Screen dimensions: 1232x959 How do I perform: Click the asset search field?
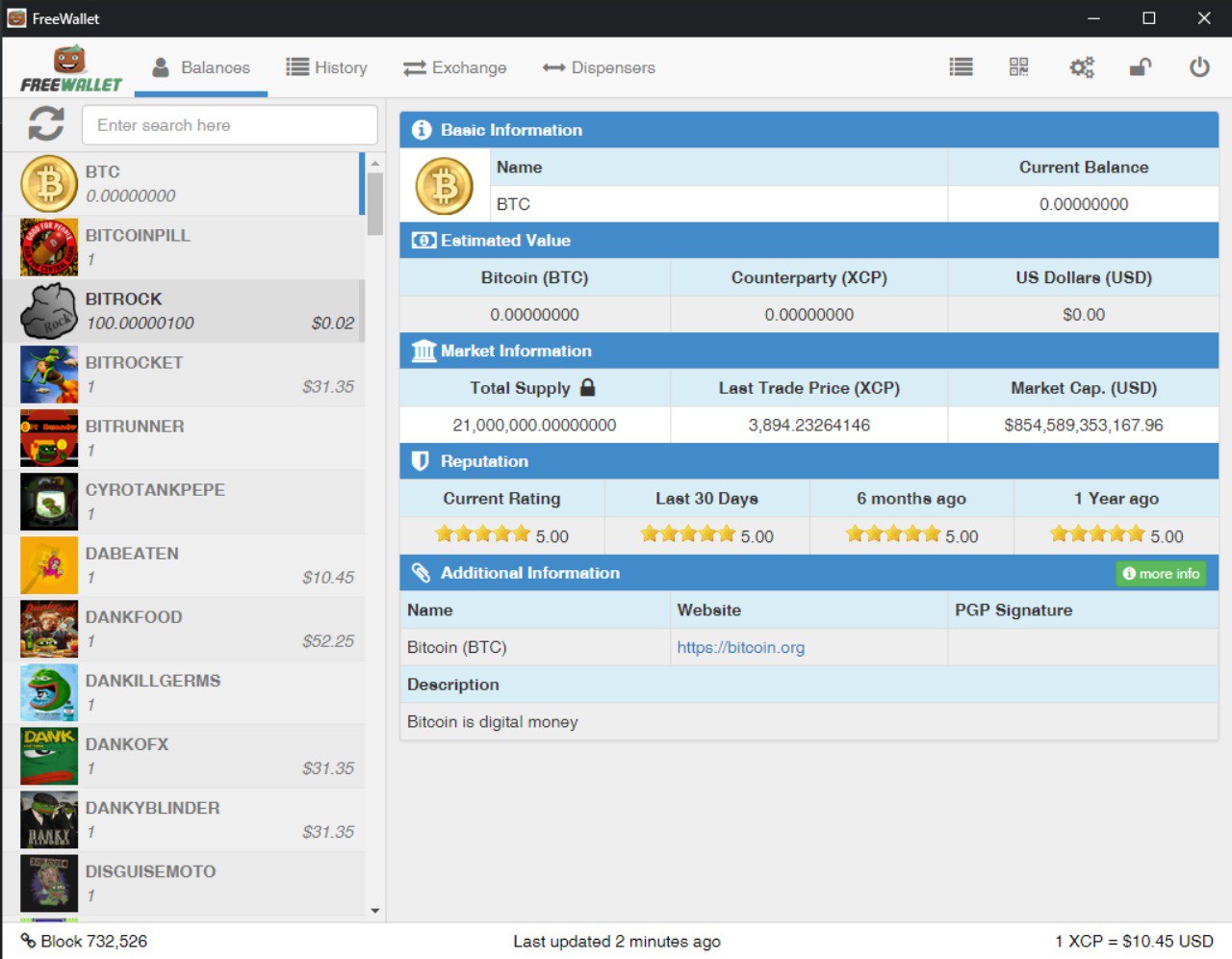coord(230,125)
